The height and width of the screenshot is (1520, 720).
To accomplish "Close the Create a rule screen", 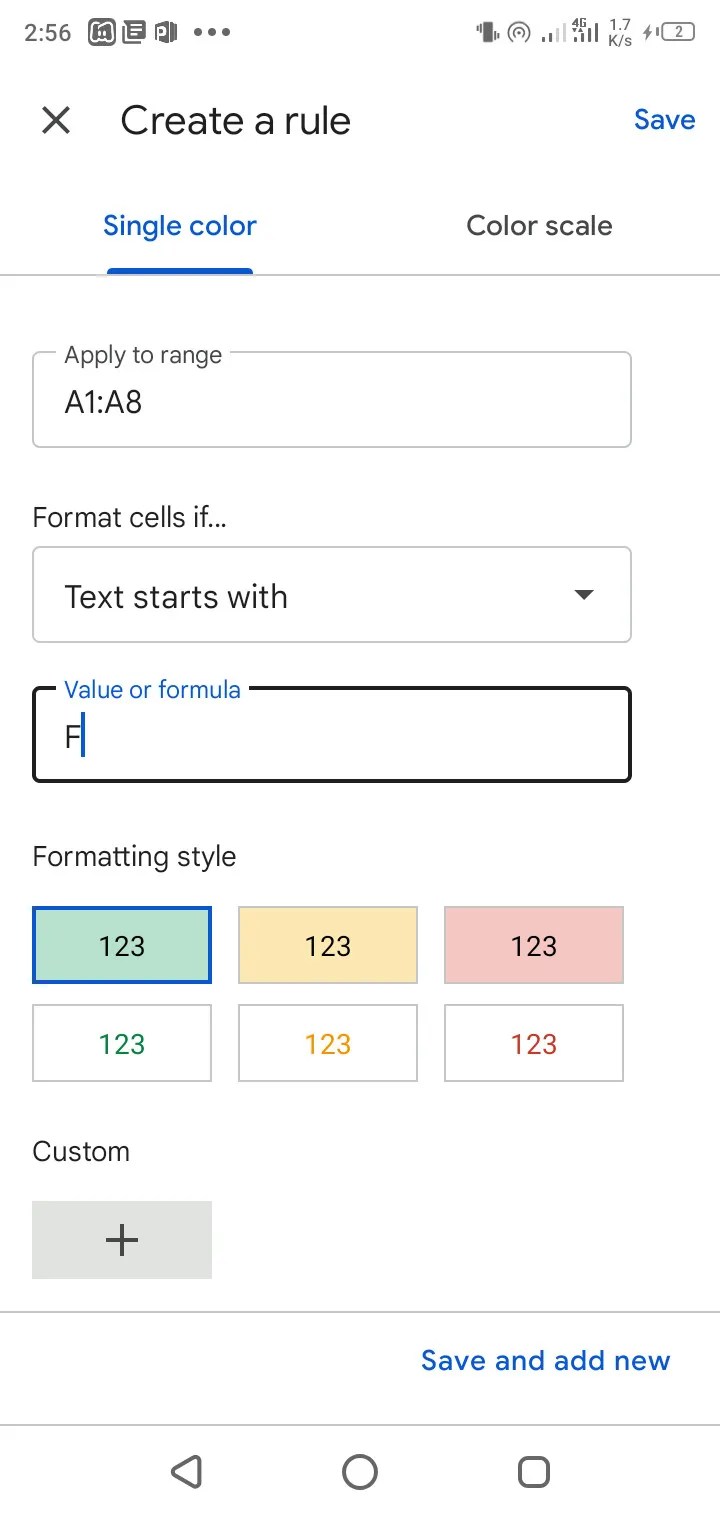I will (56, 121).
